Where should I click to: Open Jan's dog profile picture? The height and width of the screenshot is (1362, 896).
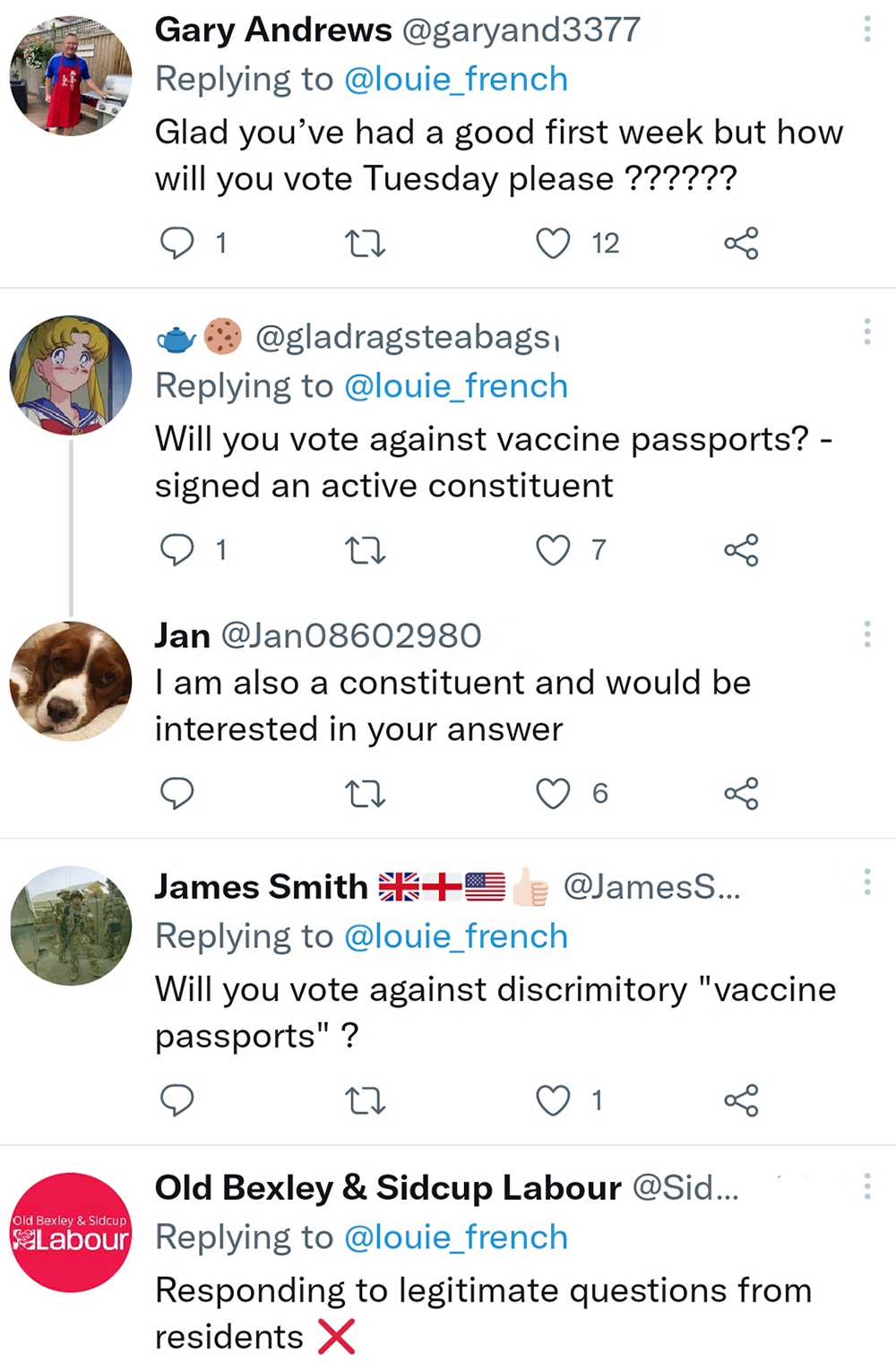pyautogui.click(x=71, y=681)
